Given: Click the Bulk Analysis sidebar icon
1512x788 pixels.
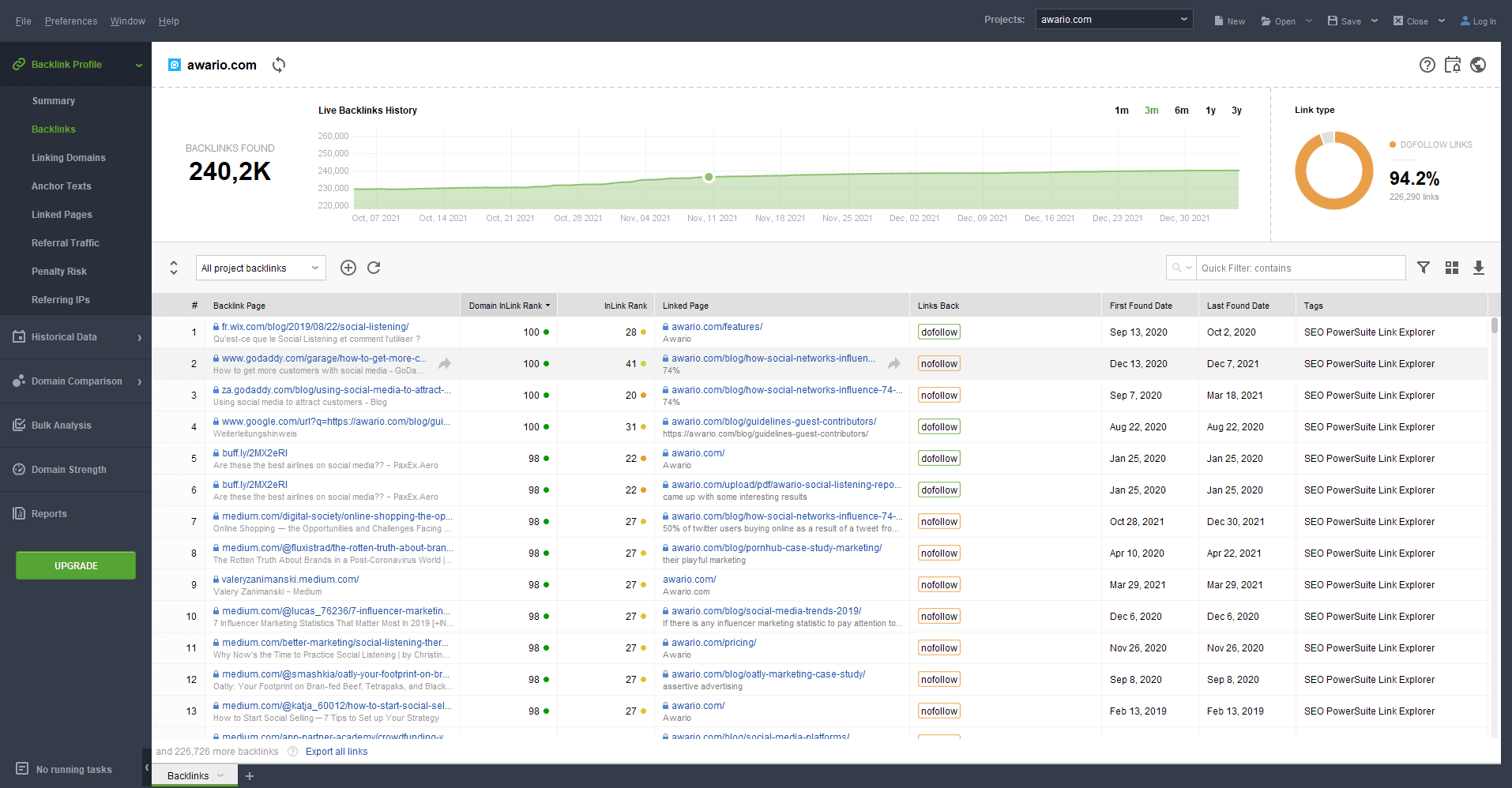Looking at the screenshot, I should [x=19, y=425].
